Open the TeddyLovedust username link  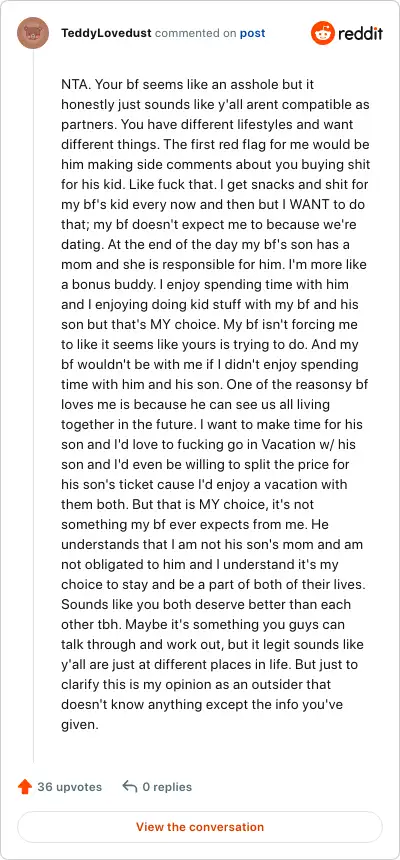(x=106, y=33)
